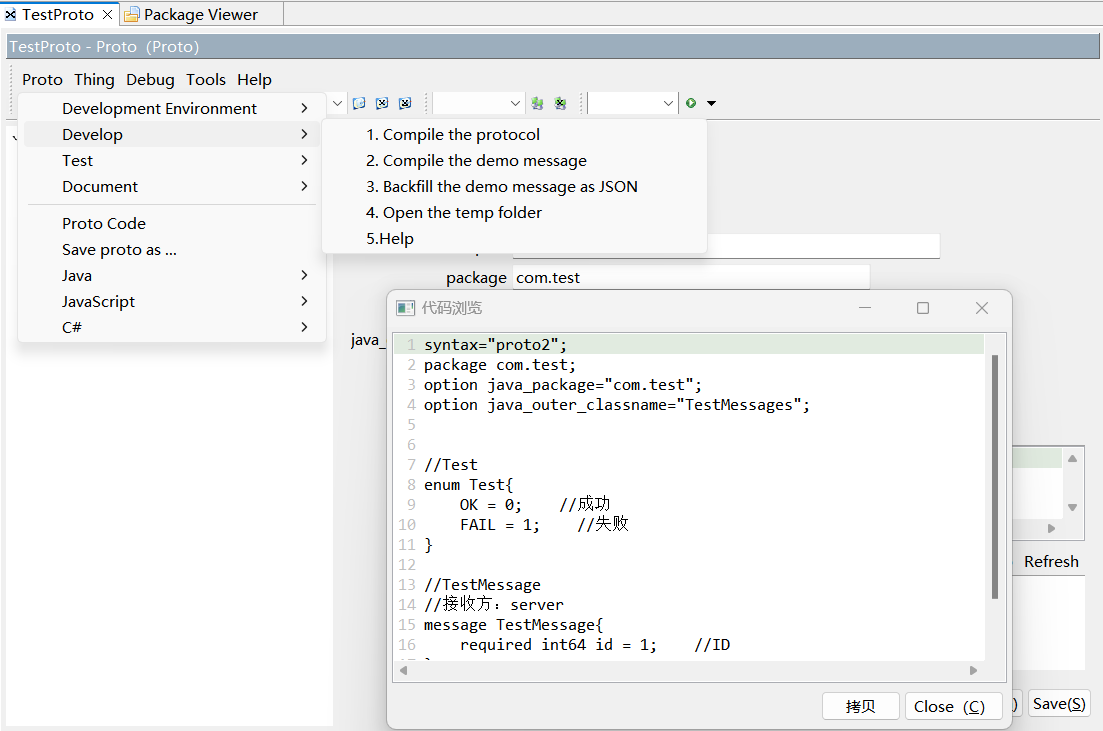Click the TestProto tab icon
Viewport: 1103px width, 731px height.
[x=11, y=15]
